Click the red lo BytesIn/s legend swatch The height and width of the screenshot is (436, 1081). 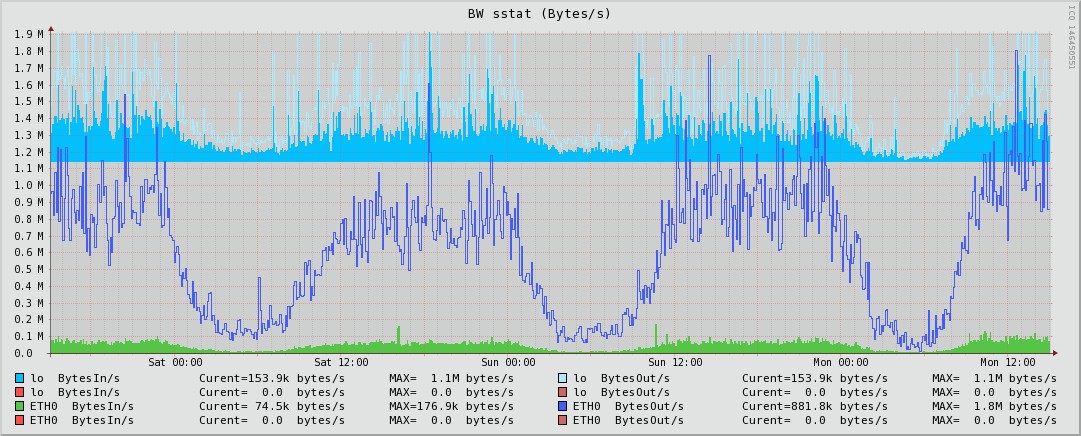click(19, 393)
